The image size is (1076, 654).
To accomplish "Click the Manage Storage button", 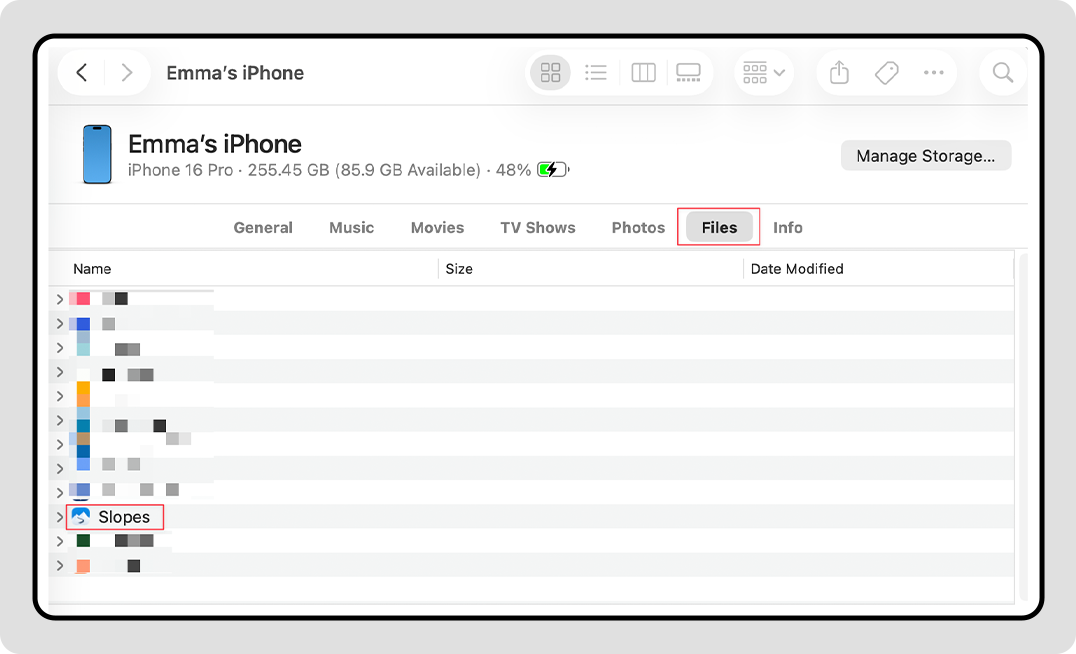I will [x=925, y=156].
